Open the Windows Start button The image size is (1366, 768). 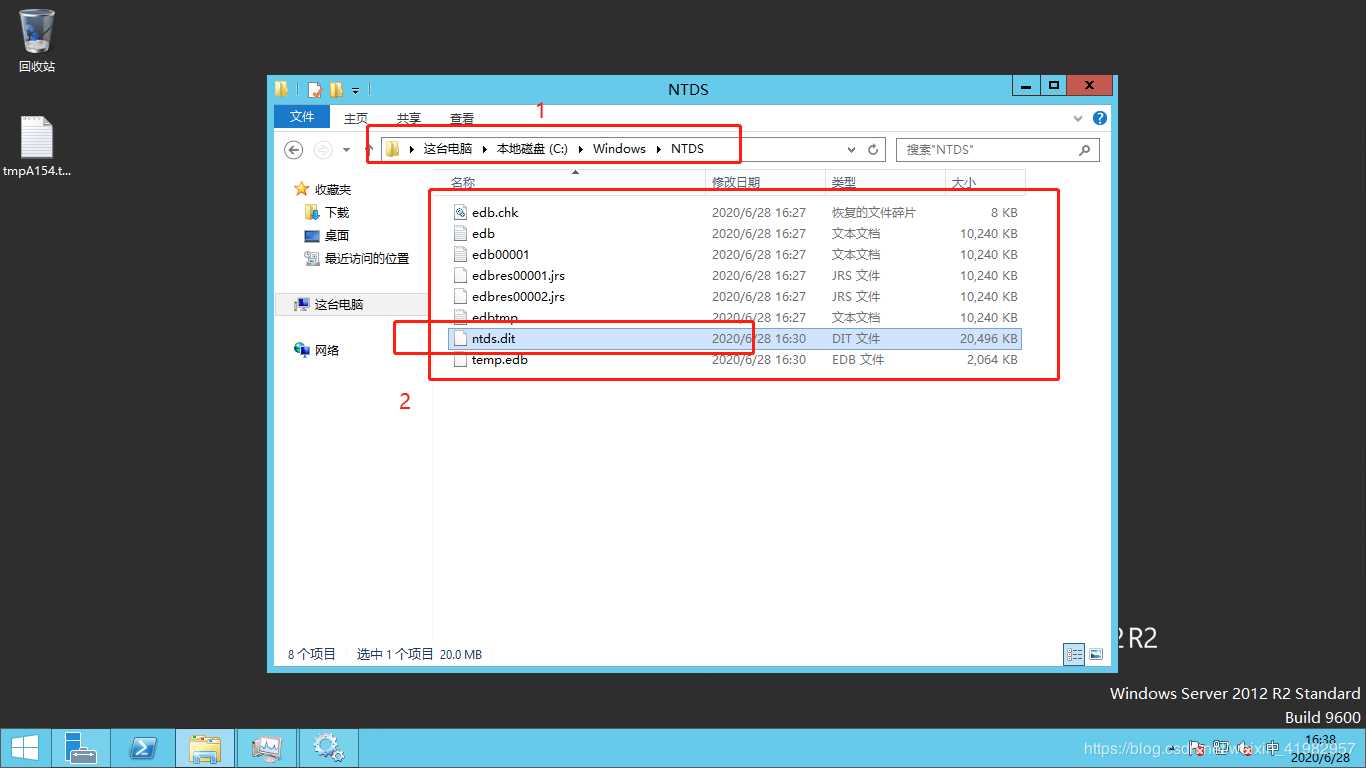pyautogui.click(x=24, y=748)
